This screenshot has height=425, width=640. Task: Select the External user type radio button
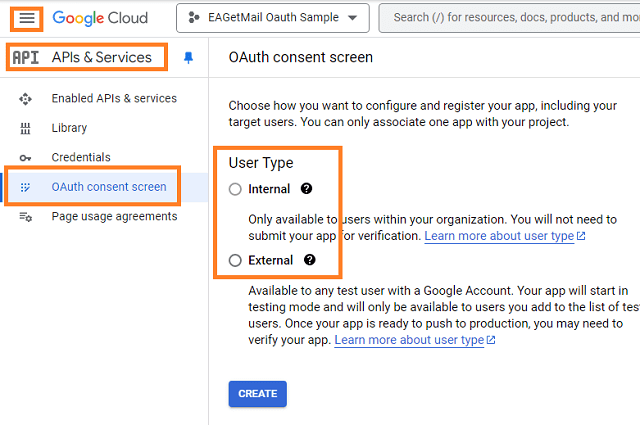(x=235, y=260)
